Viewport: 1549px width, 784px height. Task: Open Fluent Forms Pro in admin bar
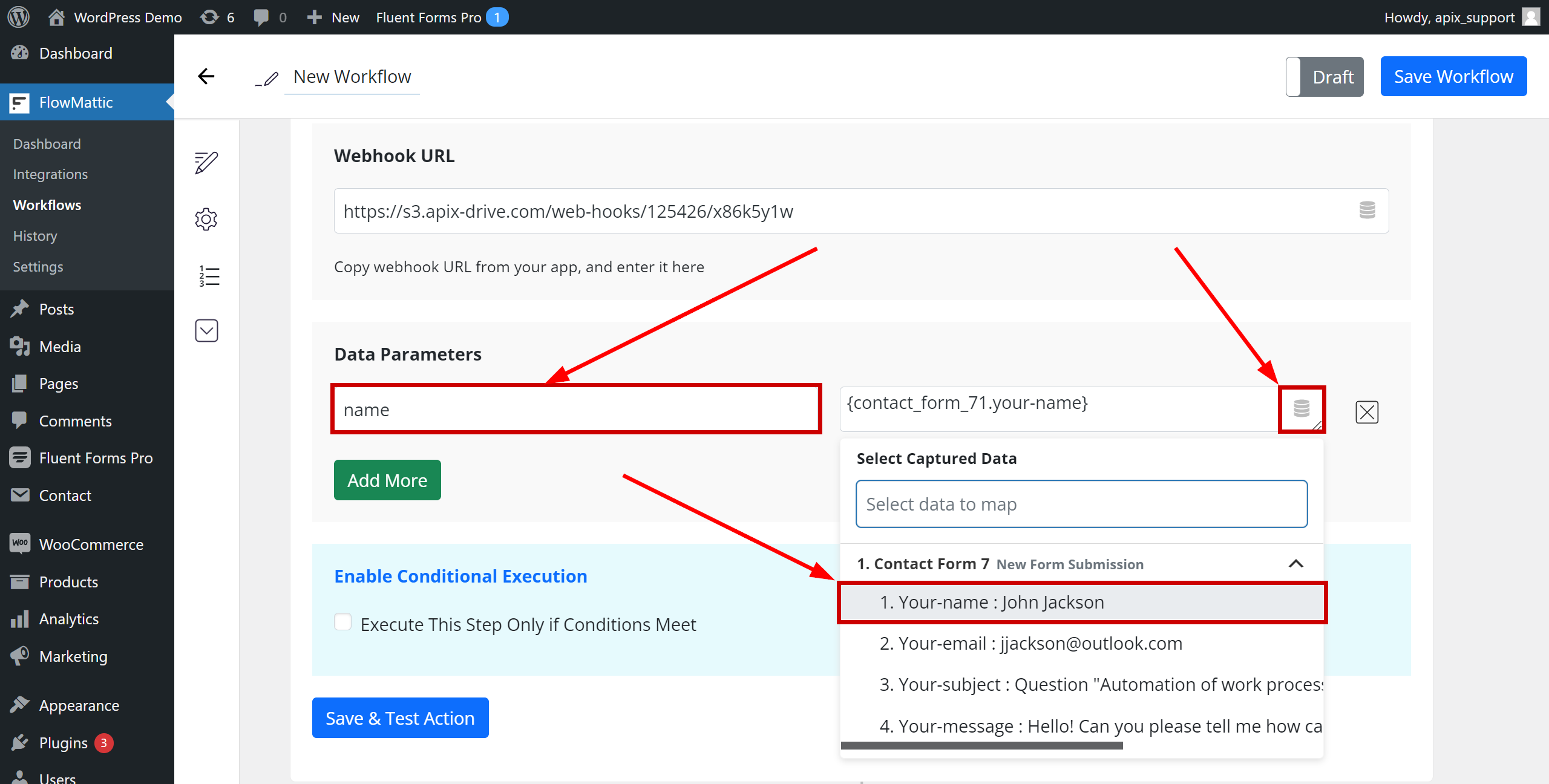pyautogui.click(x=442, y=17)
